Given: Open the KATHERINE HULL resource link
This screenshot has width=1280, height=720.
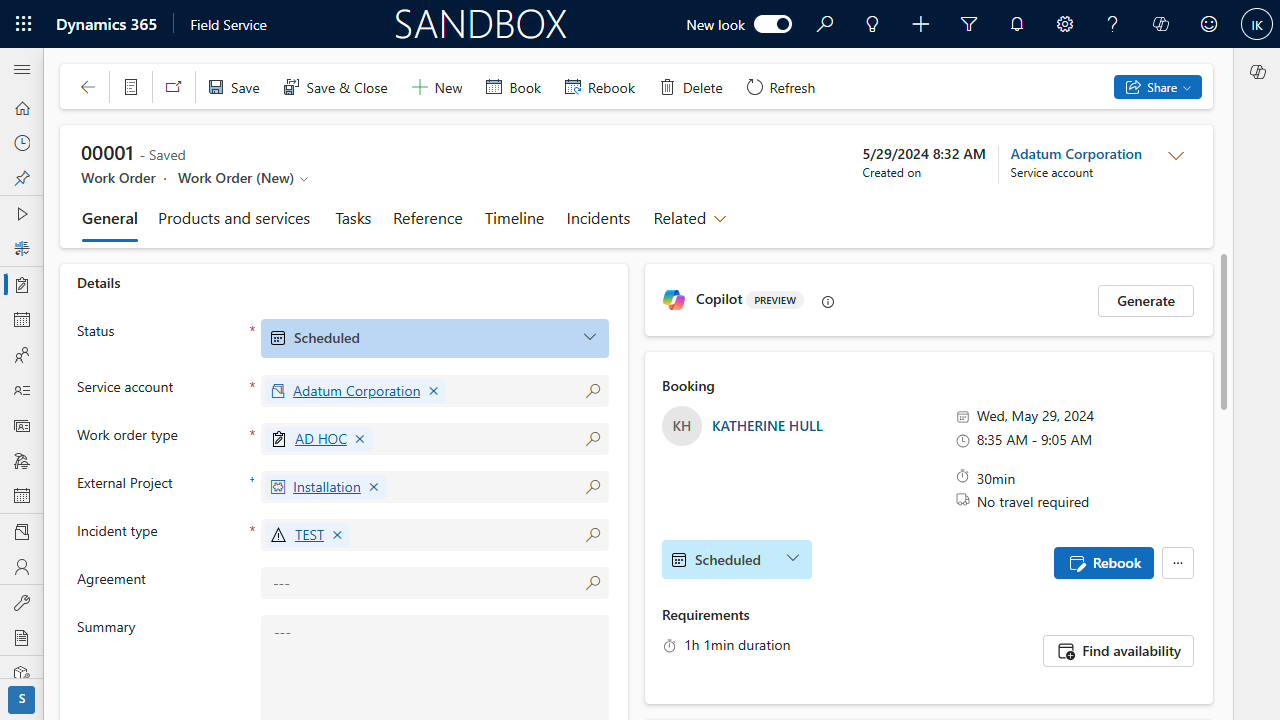Looking at the screenshot, I should tap(767, 426).
